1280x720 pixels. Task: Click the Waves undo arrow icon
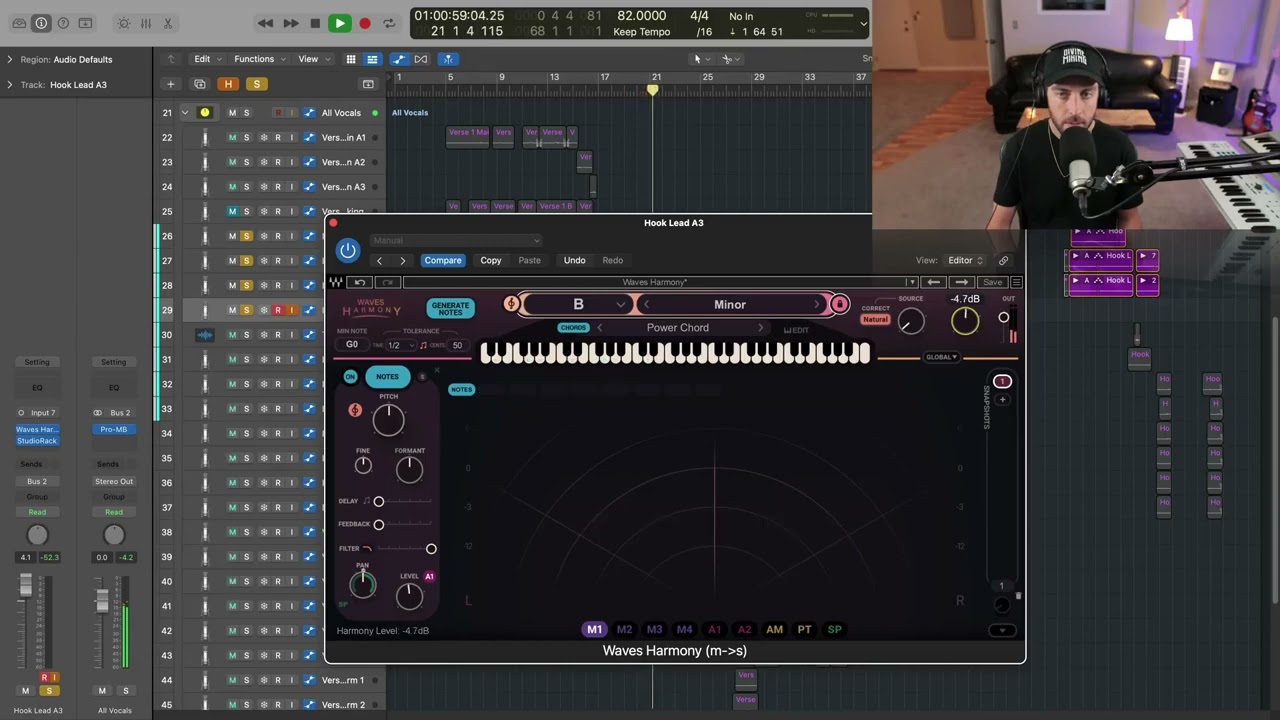[x=360, y=283]
